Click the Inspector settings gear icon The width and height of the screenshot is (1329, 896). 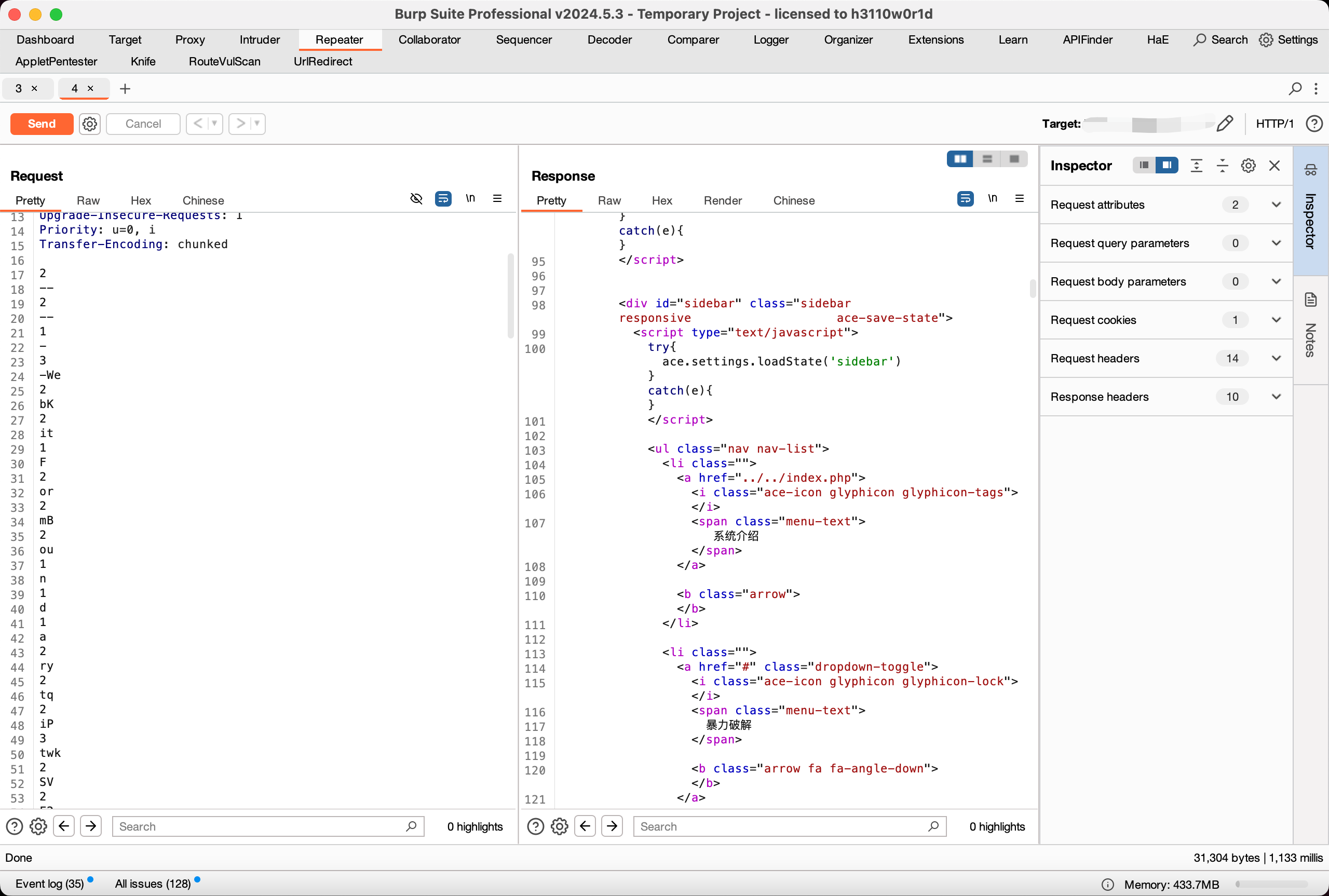click(x=1248, y=166)
